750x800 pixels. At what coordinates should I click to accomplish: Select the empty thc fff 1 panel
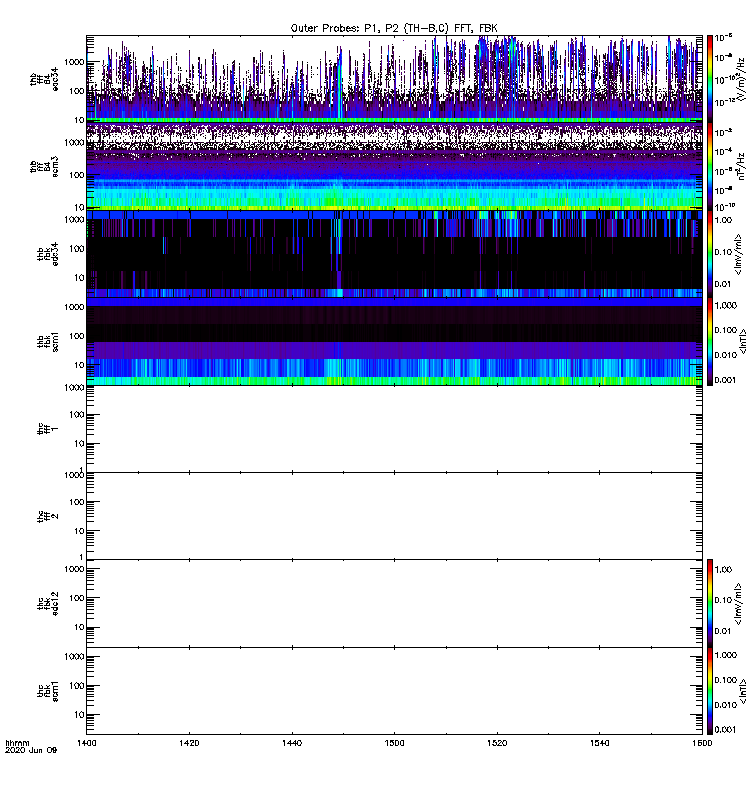394,429
